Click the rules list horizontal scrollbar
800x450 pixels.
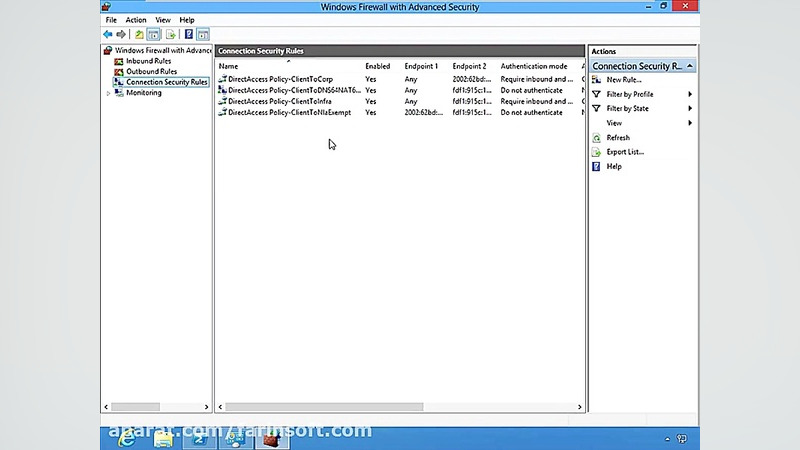tap(324, 407)
